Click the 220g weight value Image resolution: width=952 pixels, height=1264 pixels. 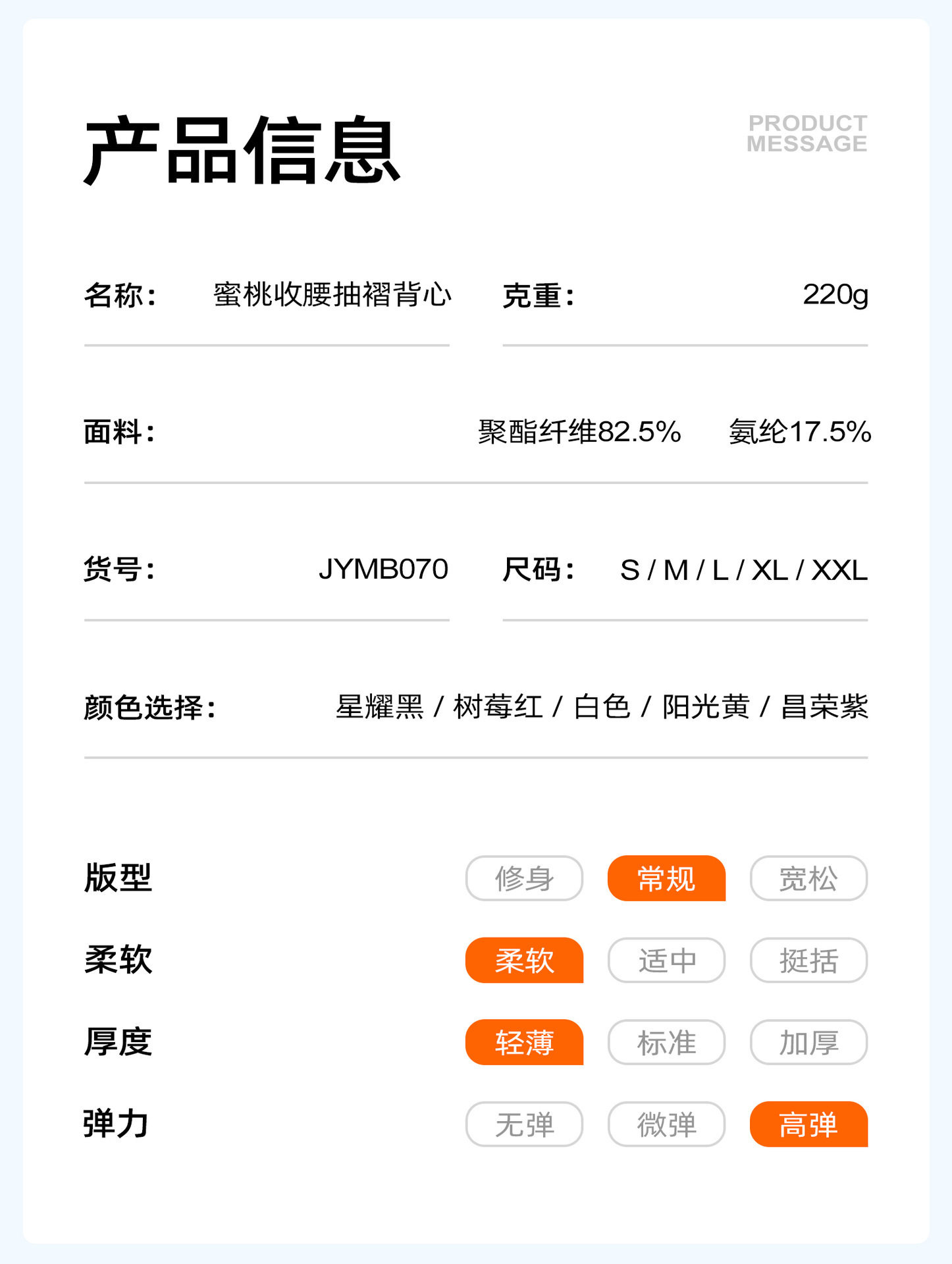(835, 295)
